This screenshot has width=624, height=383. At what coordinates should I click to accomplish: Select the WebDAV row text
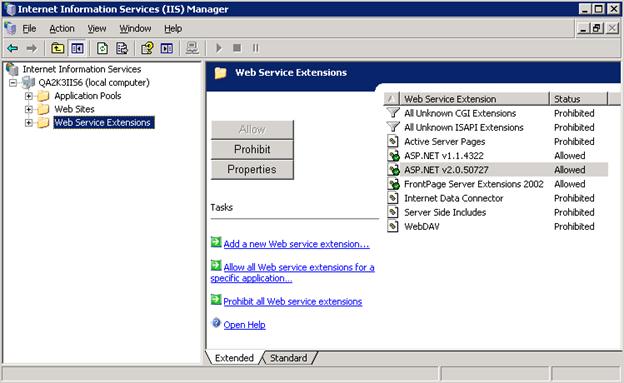tap(422, 227)
